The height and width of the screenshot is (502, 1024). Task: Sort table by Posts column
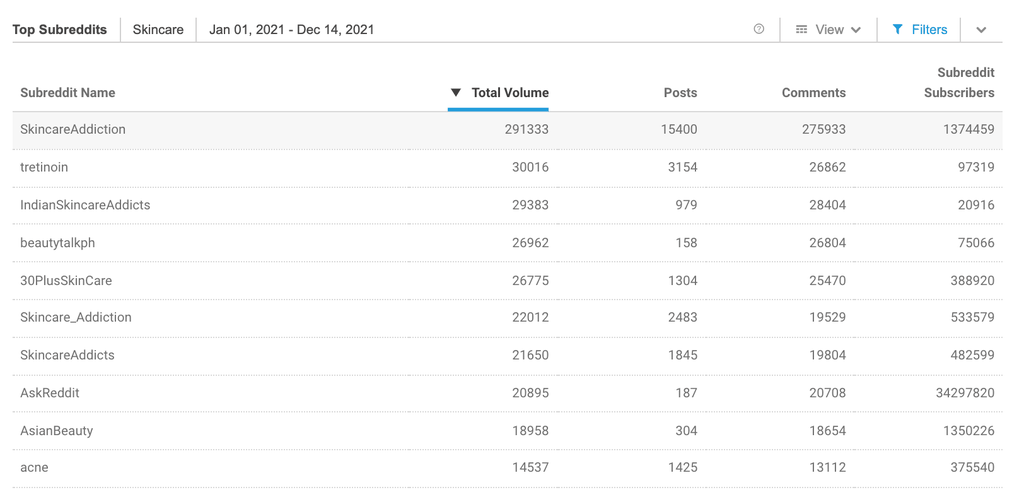point(680,93)
